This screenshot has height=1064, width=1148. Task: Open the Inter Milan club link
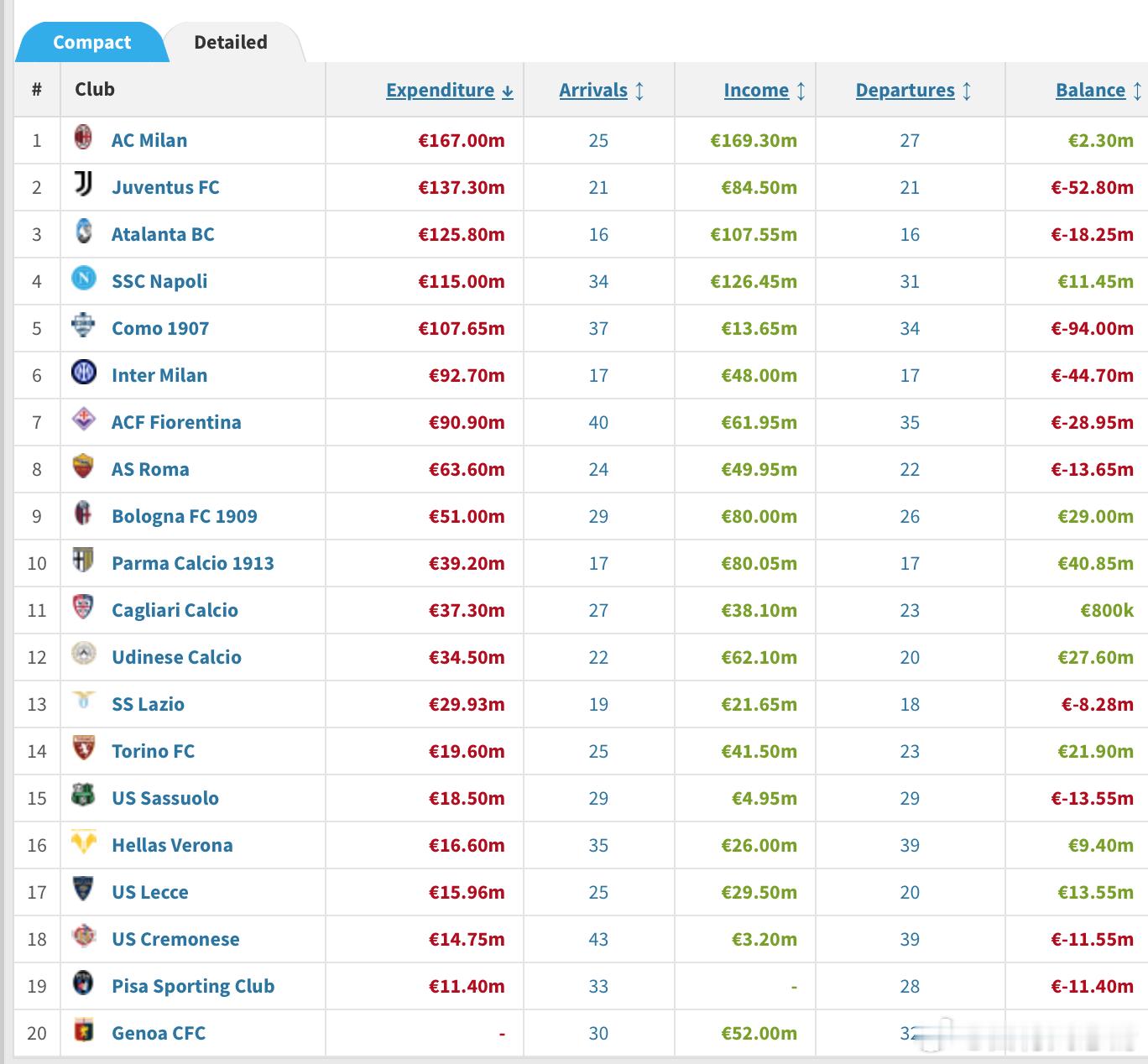(x=159, y=375)
